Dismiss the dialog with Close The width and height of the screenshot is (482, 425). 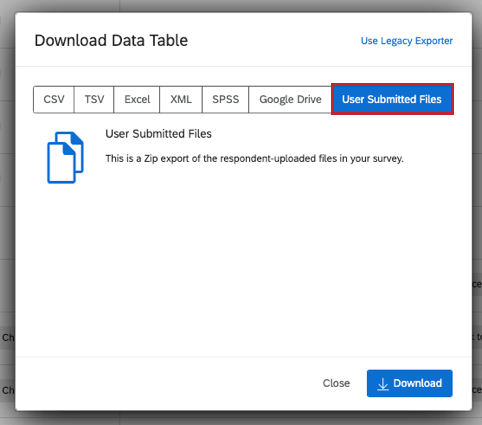(x=336, y=383)
